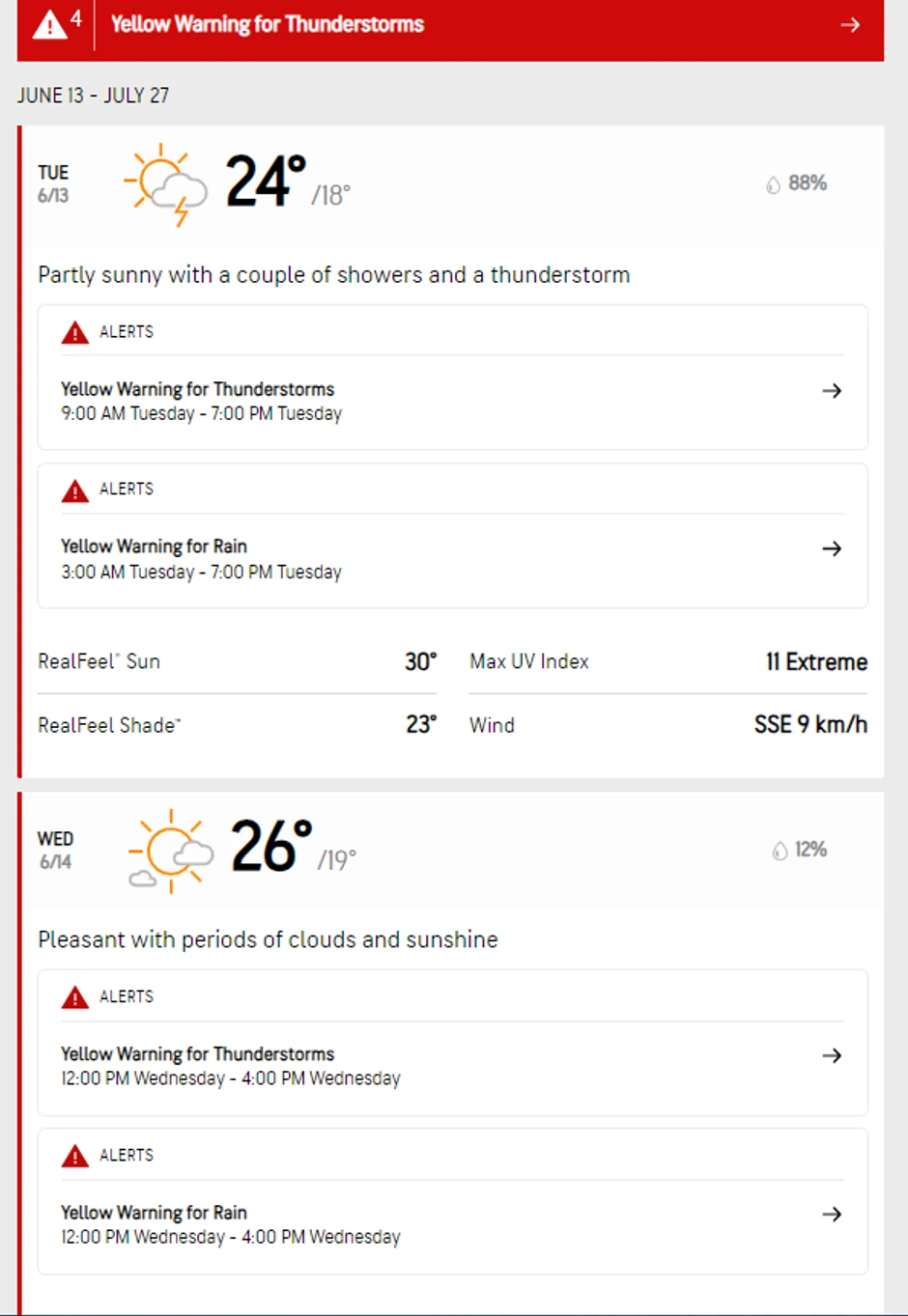Click alert triangle on Tuesday's Rain card
Image resolution: width=908 pixels, height=1316 pixels.
pos(75,490)
